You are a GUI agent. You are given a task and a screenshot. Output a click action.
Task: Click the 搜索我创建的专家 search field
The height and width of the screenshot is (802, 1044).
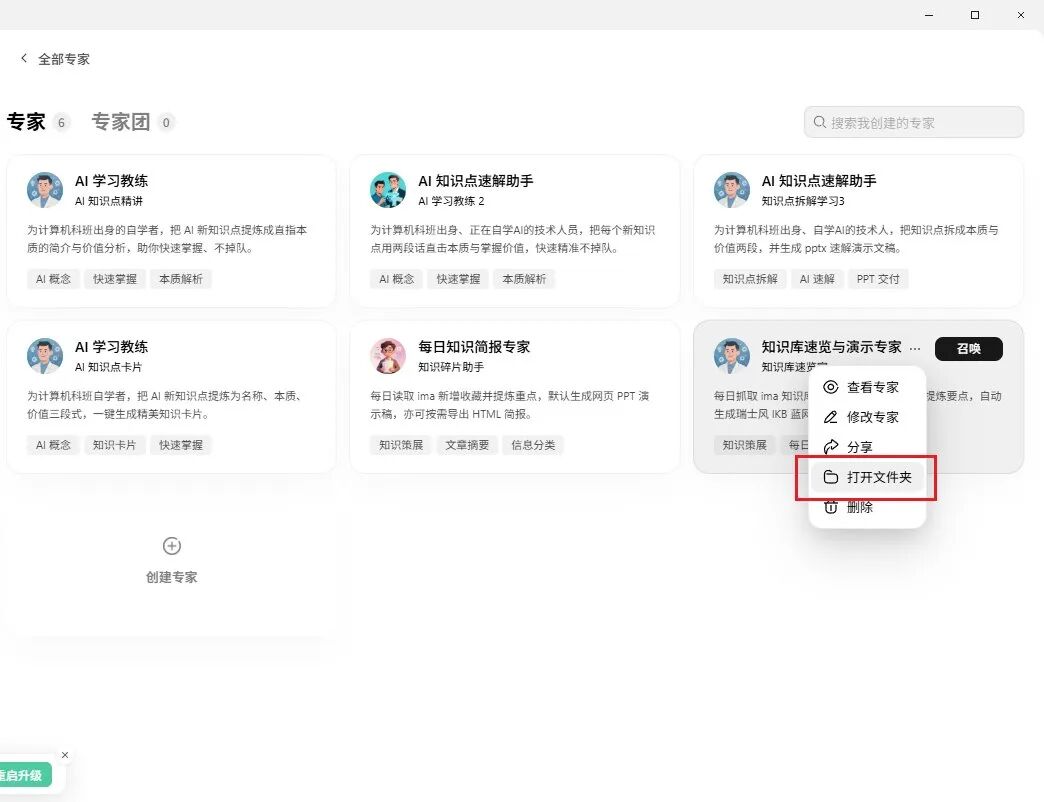[914, 122]
